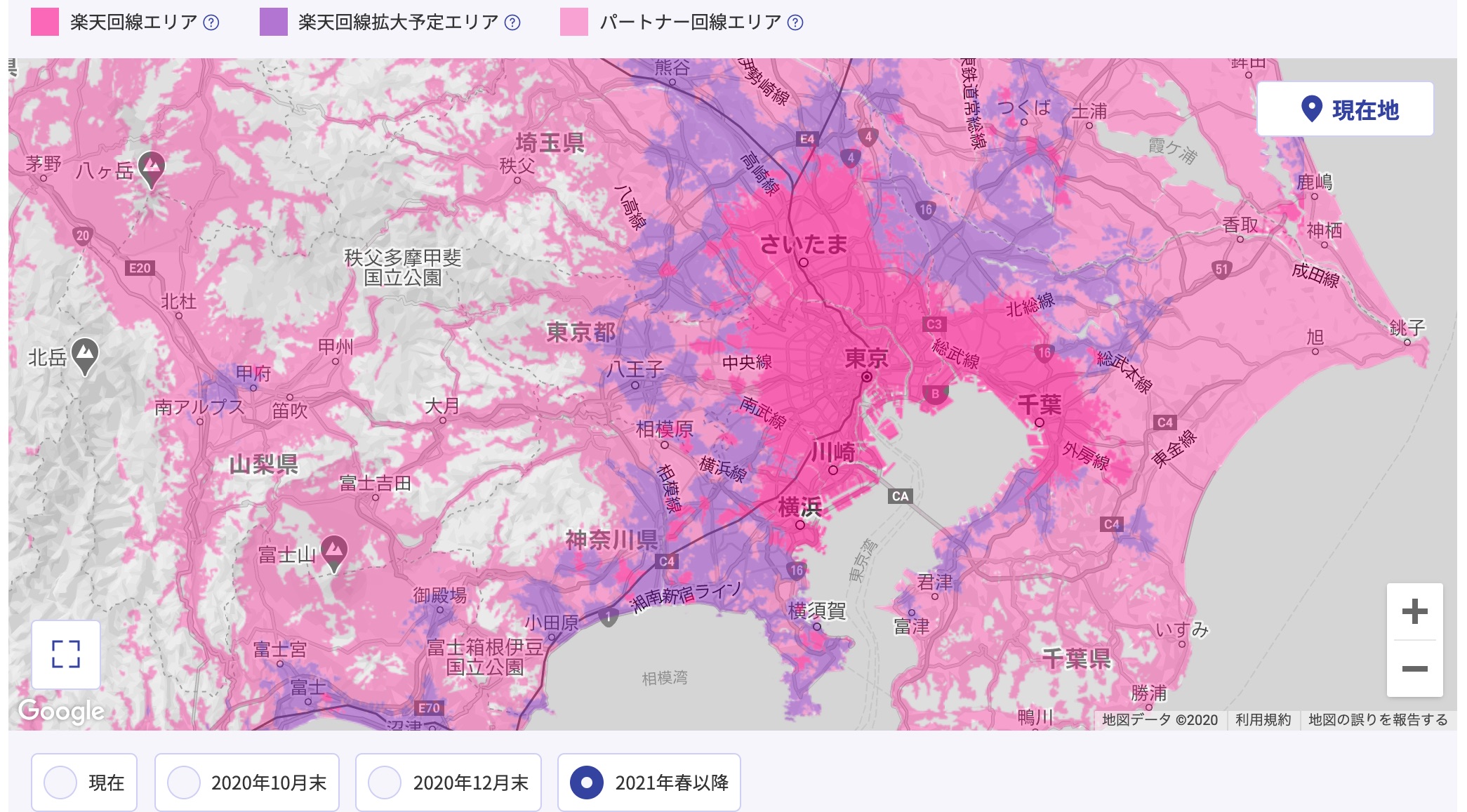
Task: Select the 現在 radio option
Action: pyautogui.click(x=84, y=782)
